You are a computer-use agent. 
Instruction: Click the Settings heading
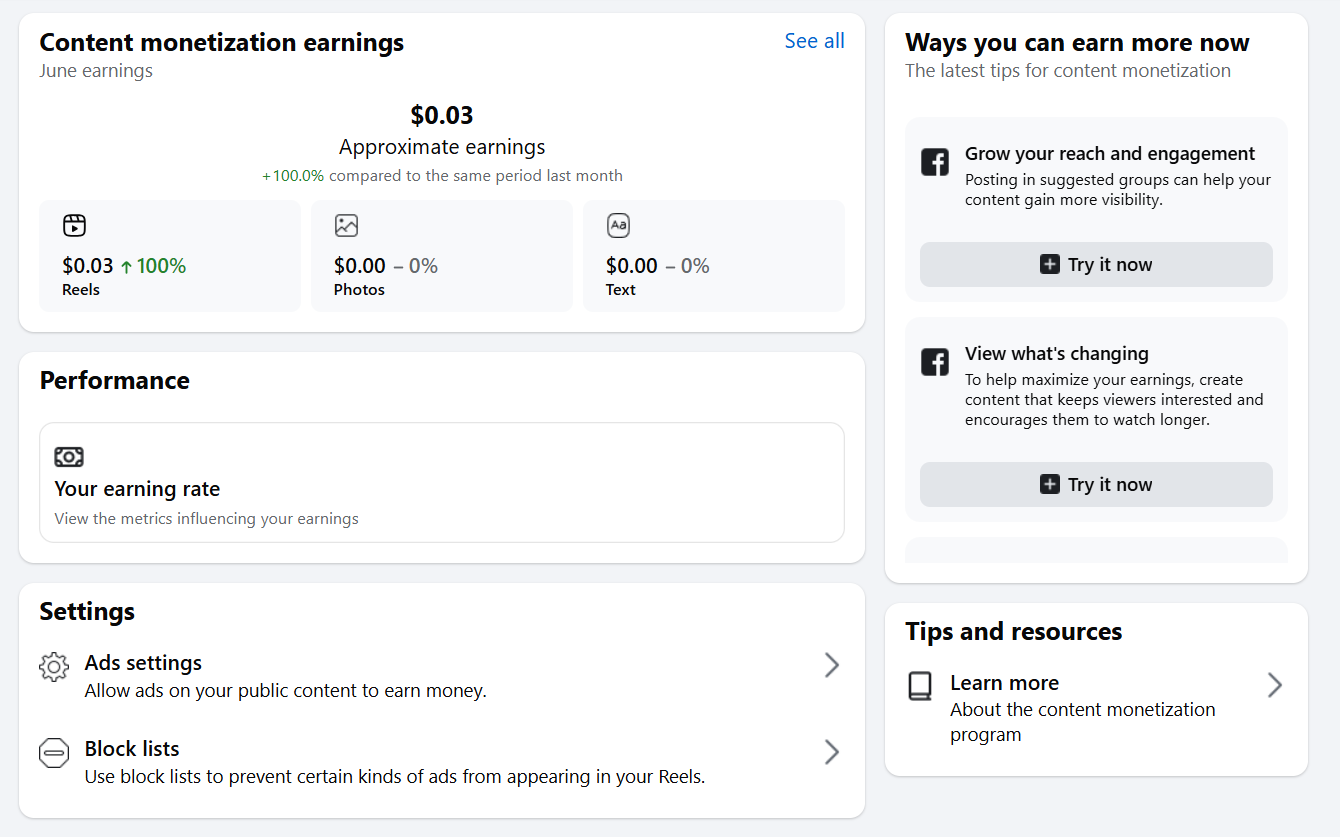click(x=87, y=611)
